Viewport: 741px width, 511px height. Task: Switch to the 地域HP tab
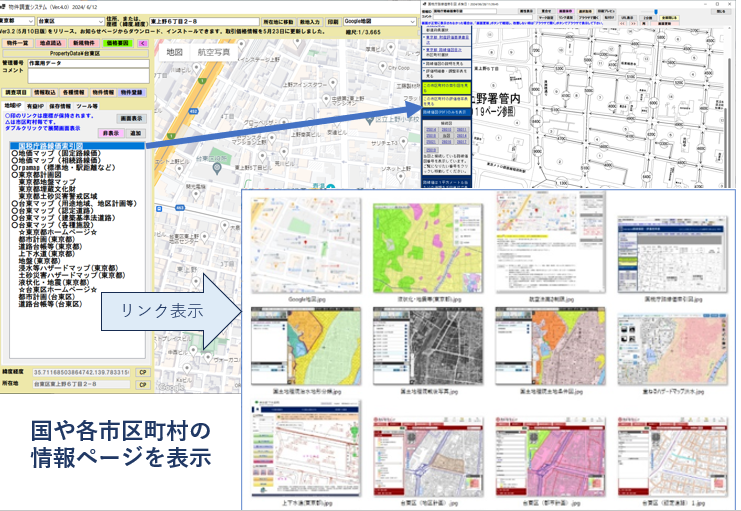pyautogui.click(x=13, y=104)
